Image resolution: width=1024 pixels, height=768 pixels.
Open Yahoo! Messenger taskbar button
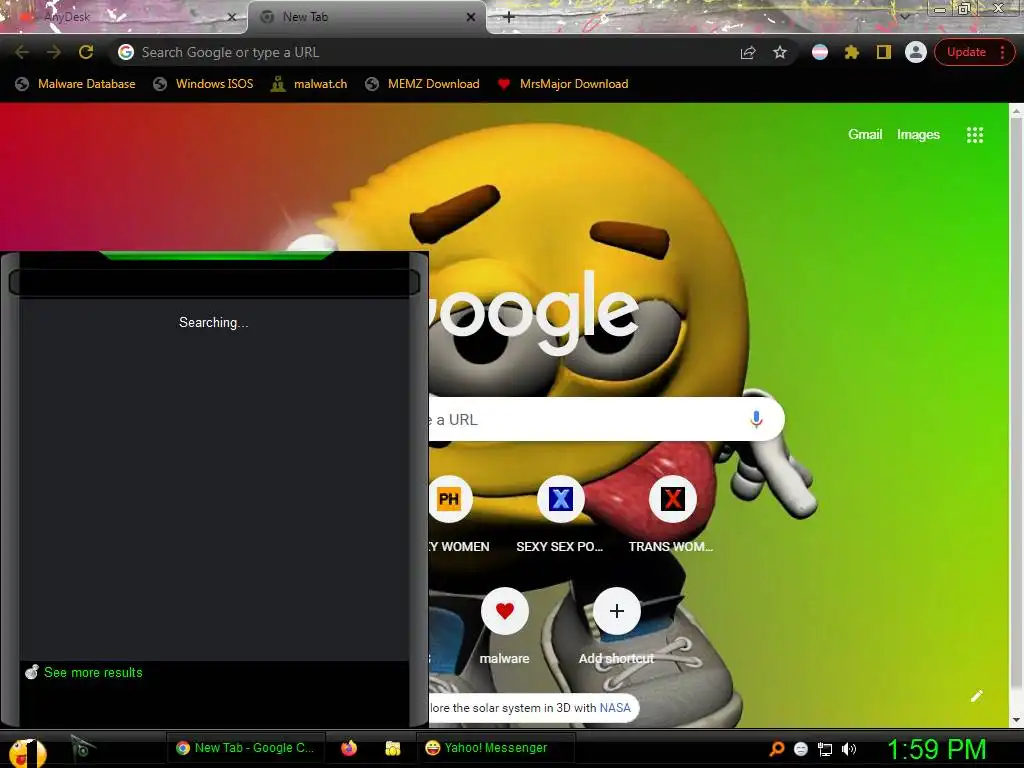pyautogui.click(x=494, y=748)
